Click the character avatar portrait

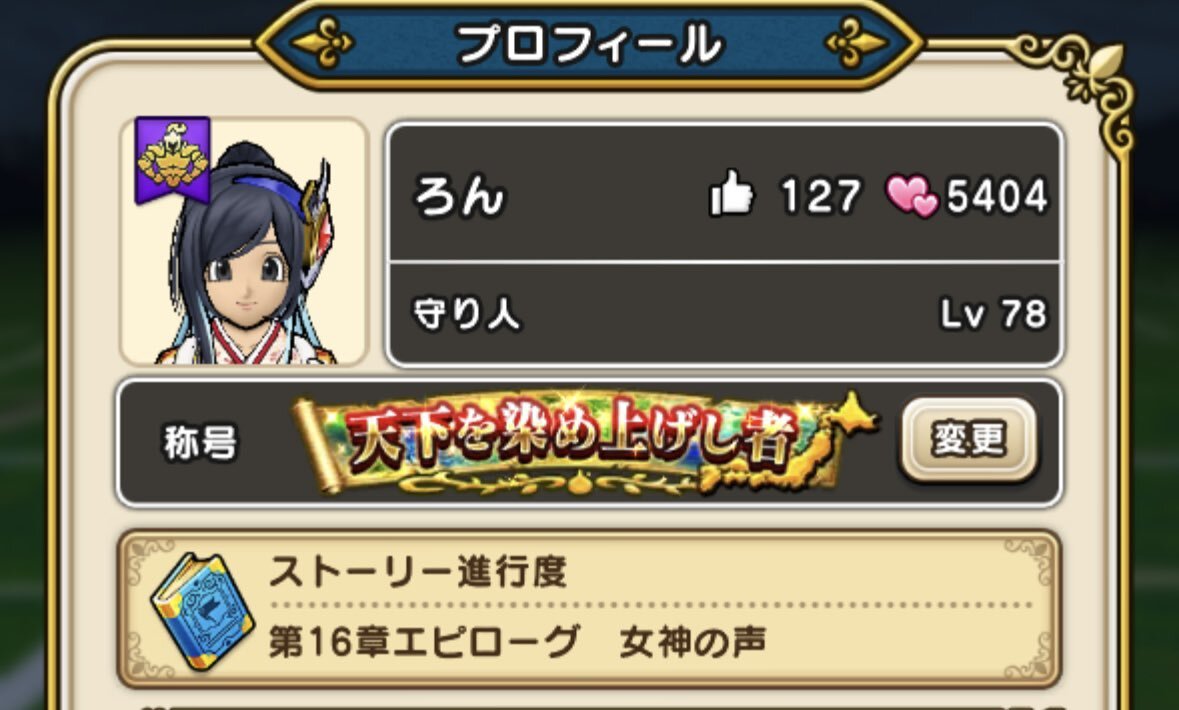244,241
